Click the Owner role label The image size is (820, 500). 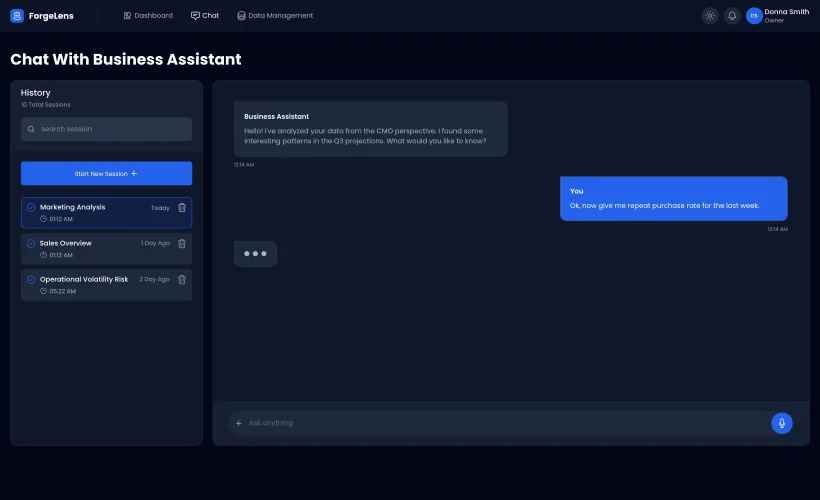pyautogui.click(x=774, y=21)
